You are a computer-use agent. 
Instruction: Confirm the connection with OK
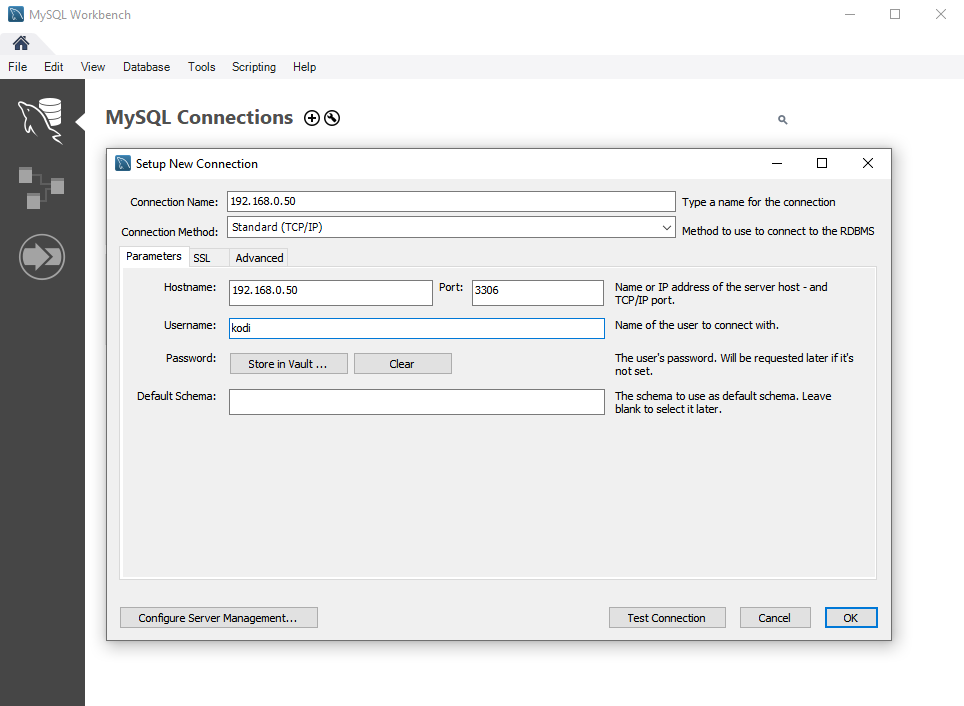click(x=851, y=617)
